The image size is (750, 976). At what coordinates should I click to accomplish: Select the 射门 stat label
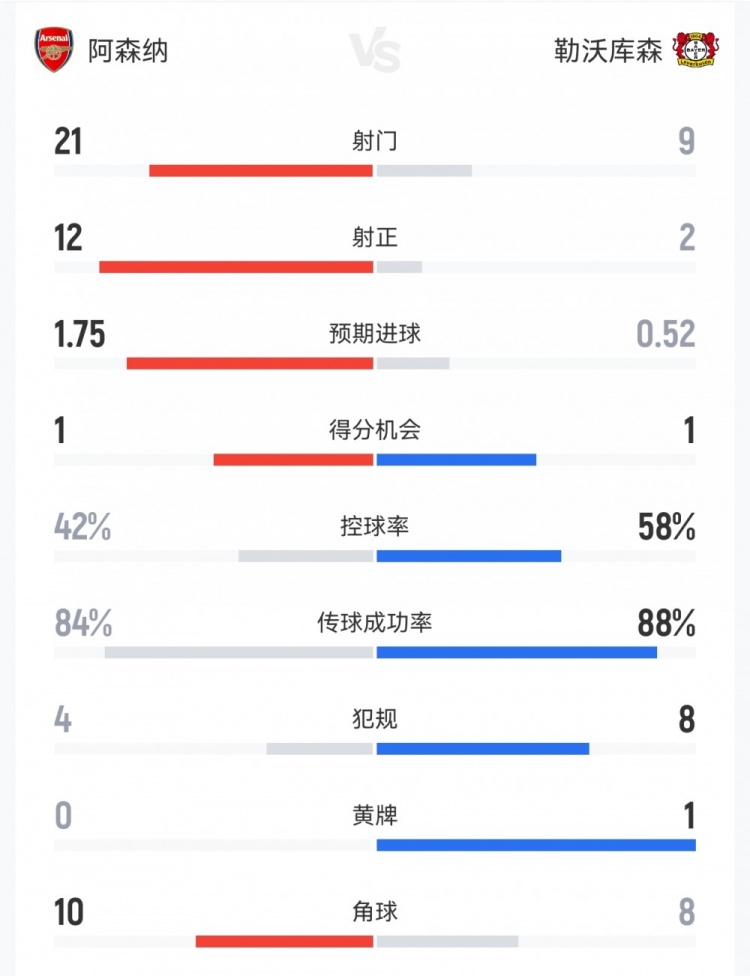375,142
